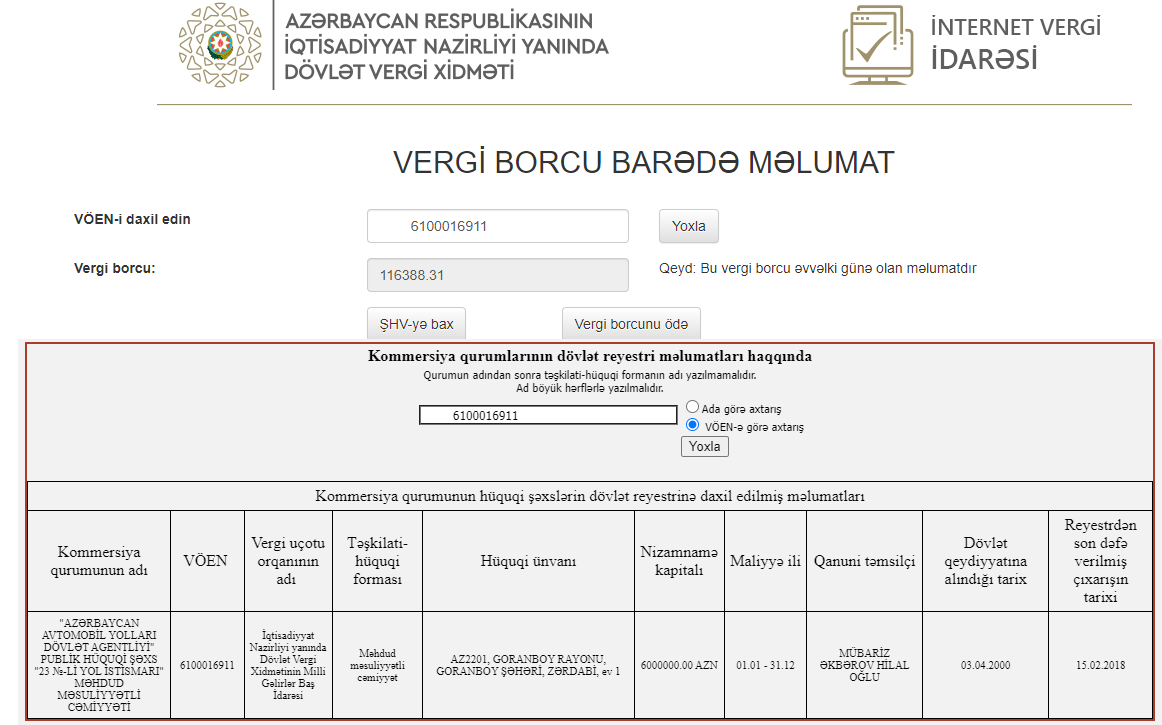Click the 'Kommersiya qurumunun adı' column header
This screenshot has width=1162, height=725.
coord(99,561)
